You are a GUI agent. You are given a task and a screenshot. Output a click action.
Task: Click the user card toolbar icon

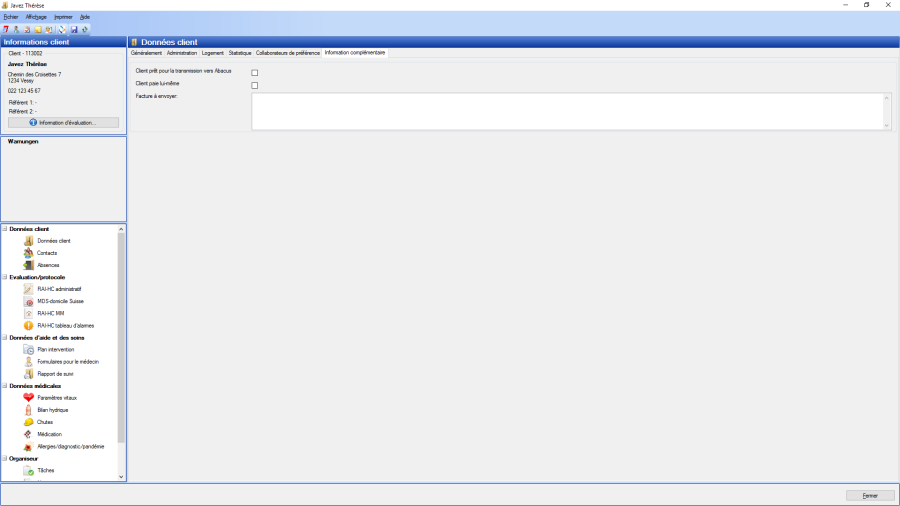coord(49,29)
